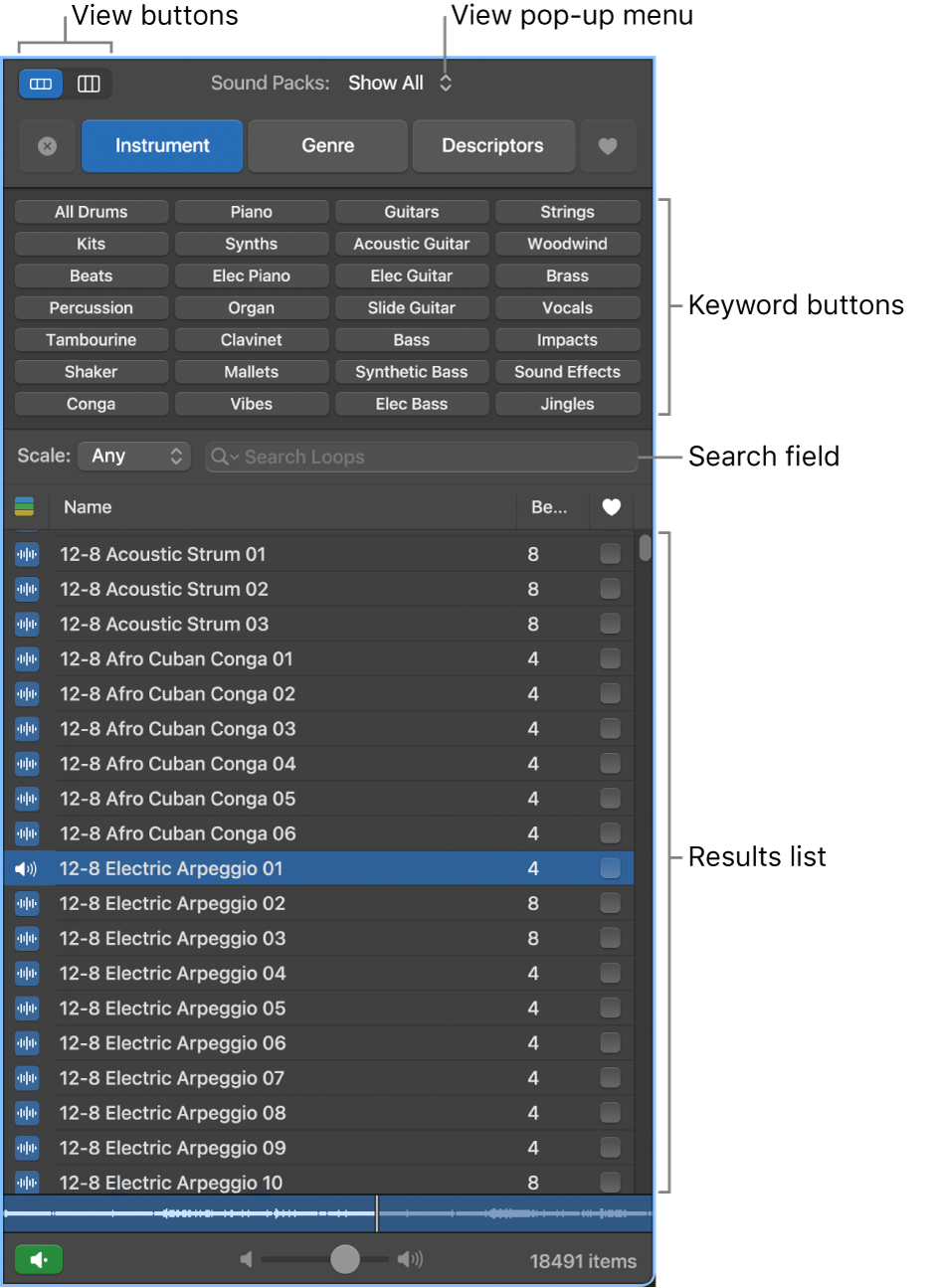The height and width of the screenshot is (1288, 942).
Task: Check the favorite box for 12-8 Electric Arpeggio 05
Action: click(x=610, y=1008)
